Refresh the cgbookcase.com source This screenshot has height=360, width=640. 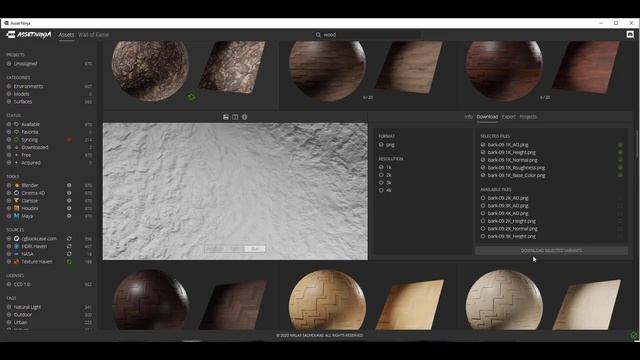point(69,239)
